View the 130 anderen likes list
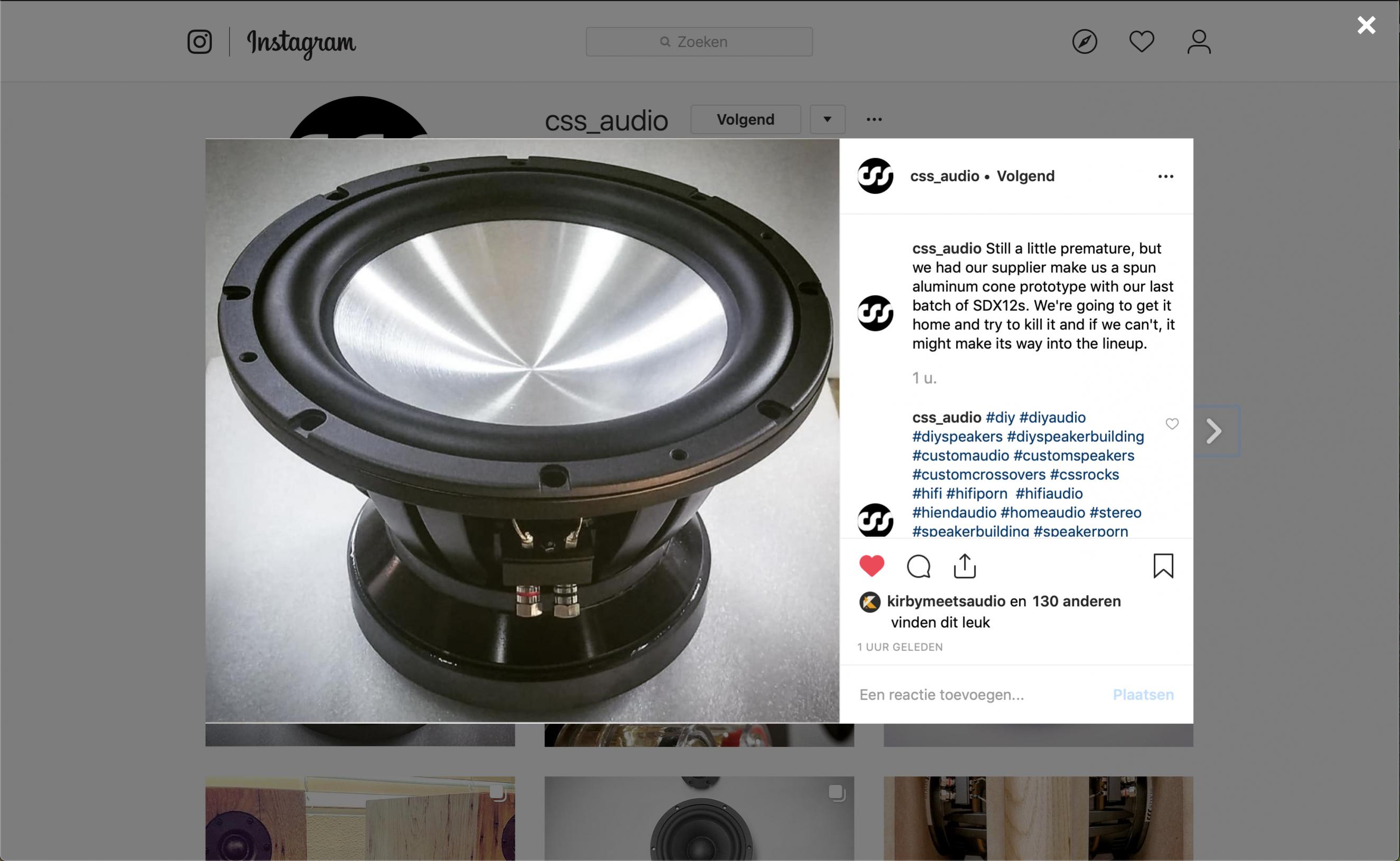Image resolution: width=1400 pixels, height=861 pixels. [x=1076, y=601]
